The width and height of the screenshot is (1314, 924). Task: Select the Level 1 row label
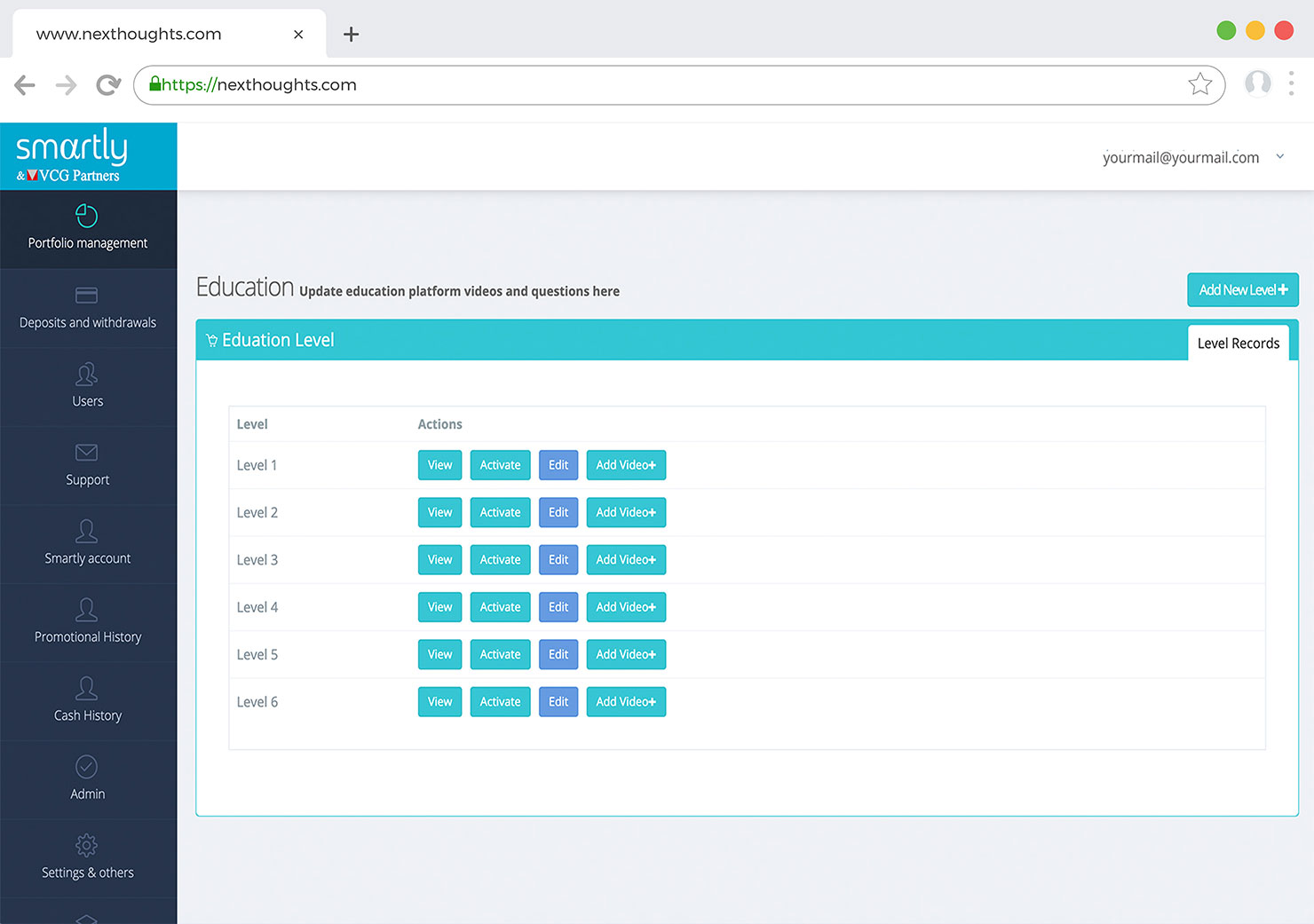coord(257,465)
